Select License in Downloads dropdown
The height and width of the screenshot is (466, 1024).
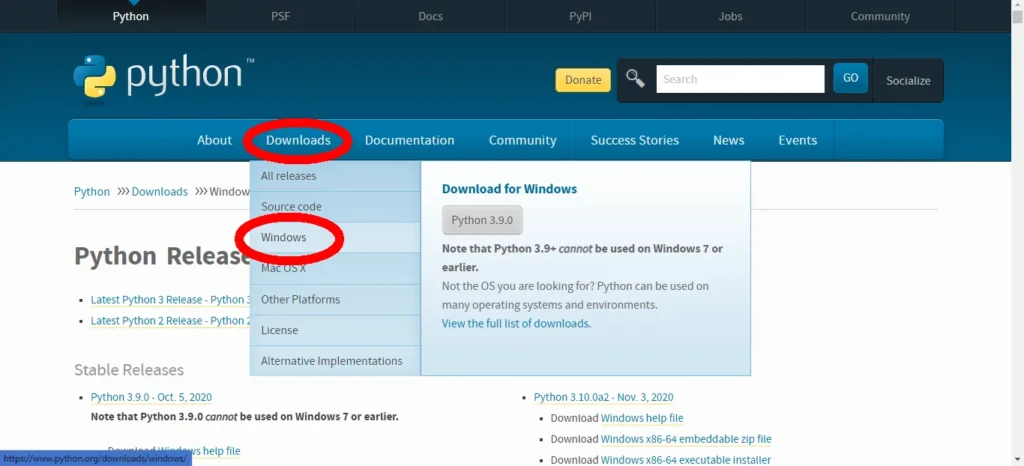(x=335, y=330)
